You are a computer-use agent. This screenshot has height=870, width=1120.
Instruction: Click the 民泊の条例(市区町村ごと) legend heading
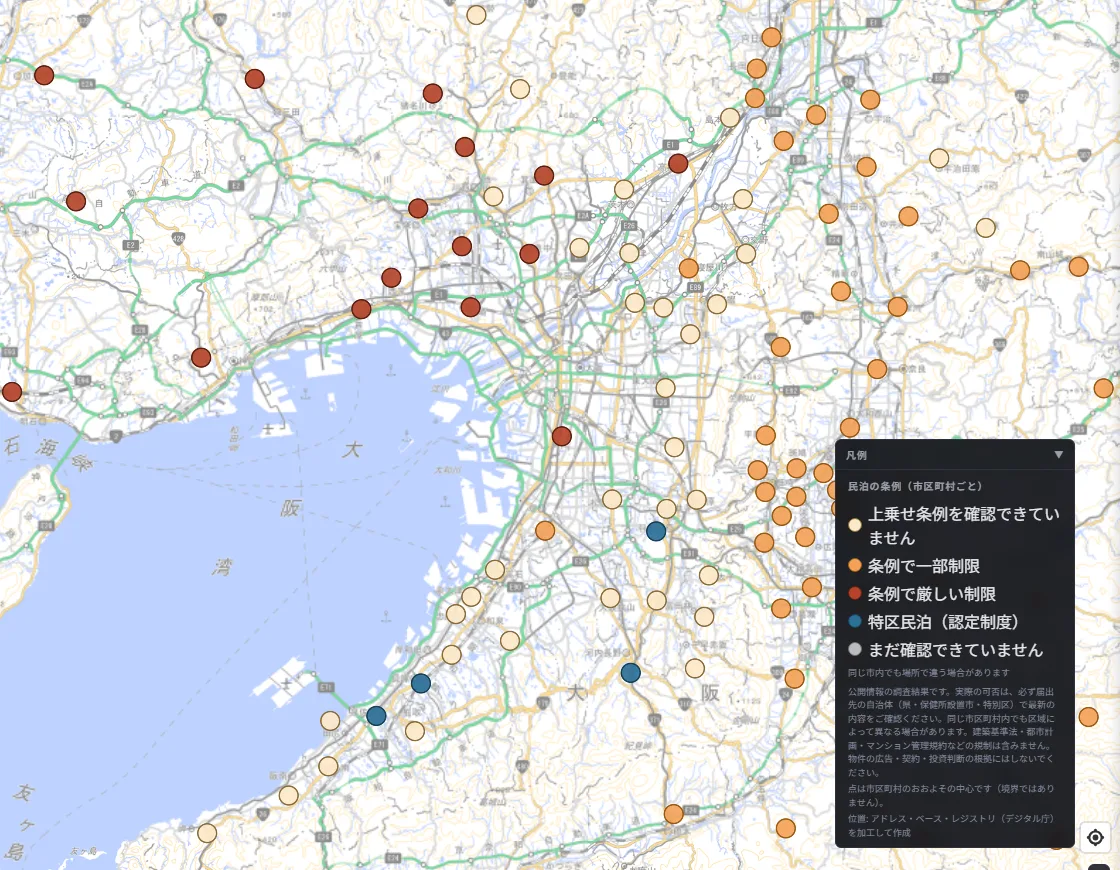pyautogui.click(x=914, y=486)
